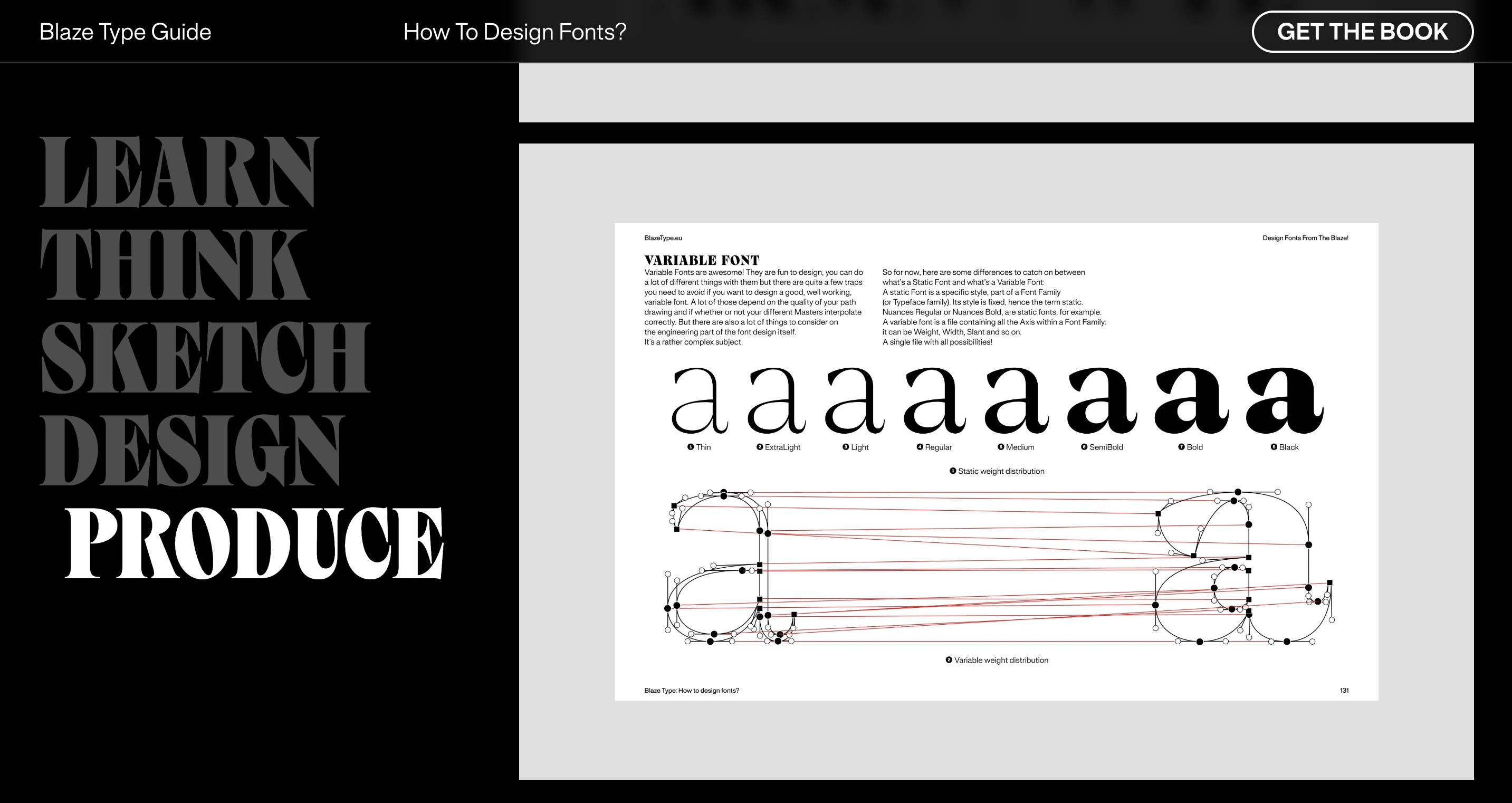Select the highlighted PRODUCE section
This screenshot has width=1512, height=803.
(254, 543)
